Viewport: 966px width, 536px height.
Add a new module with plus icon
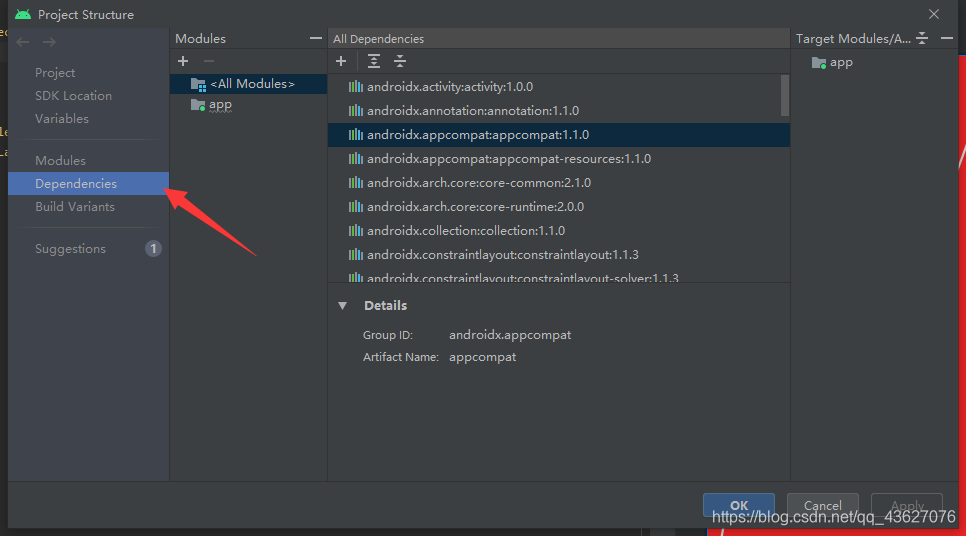click(x=183, y=61)
